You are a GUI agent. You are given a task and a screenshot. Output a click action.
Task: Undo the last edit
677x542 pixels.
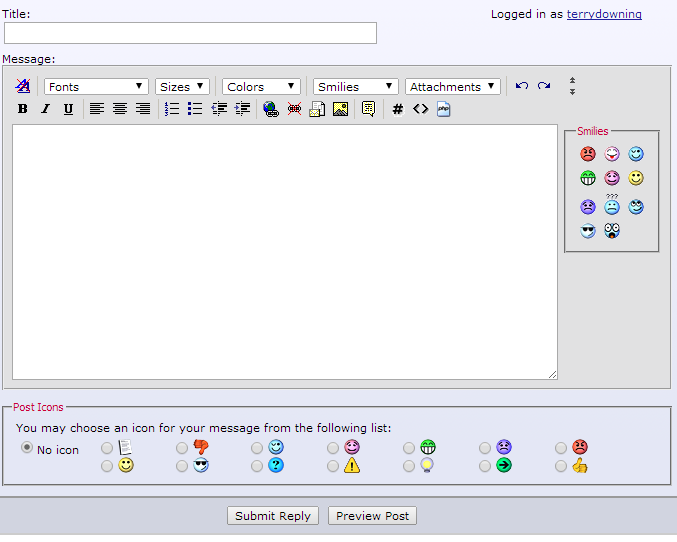[x=522, y=86]
